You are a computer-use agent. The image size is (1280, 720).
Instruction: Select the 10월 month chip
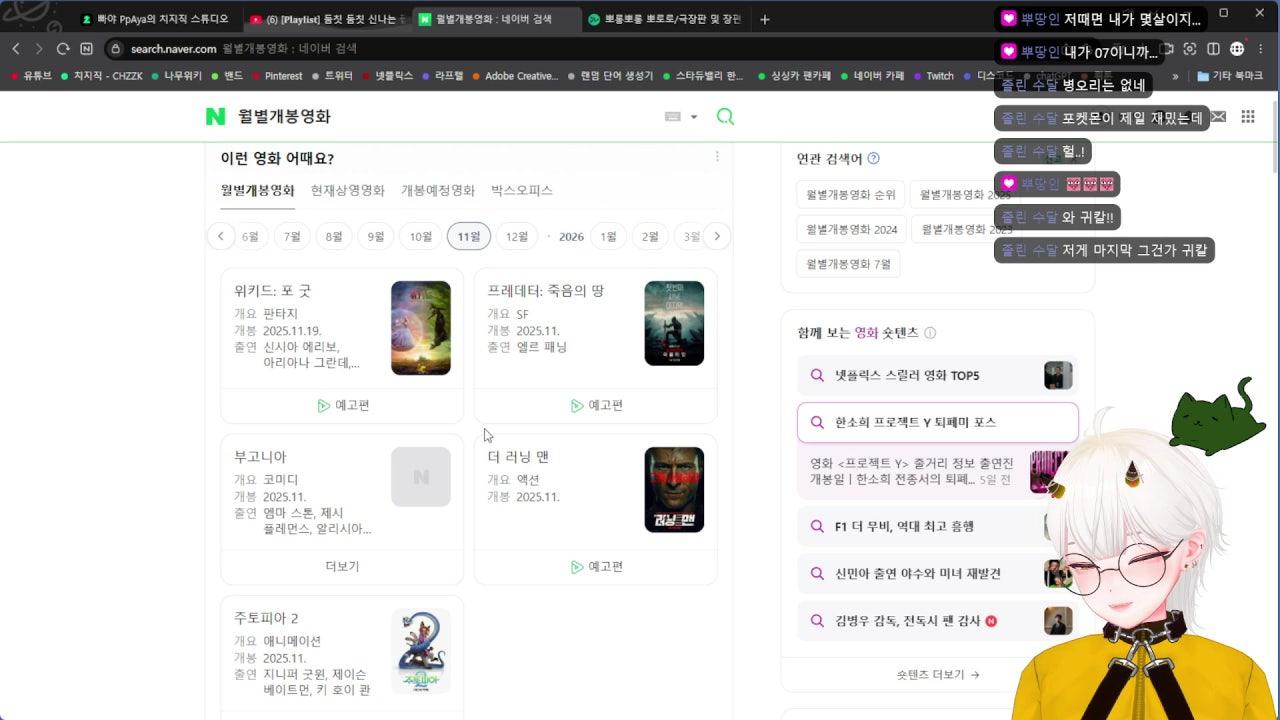tap(421, 237)
